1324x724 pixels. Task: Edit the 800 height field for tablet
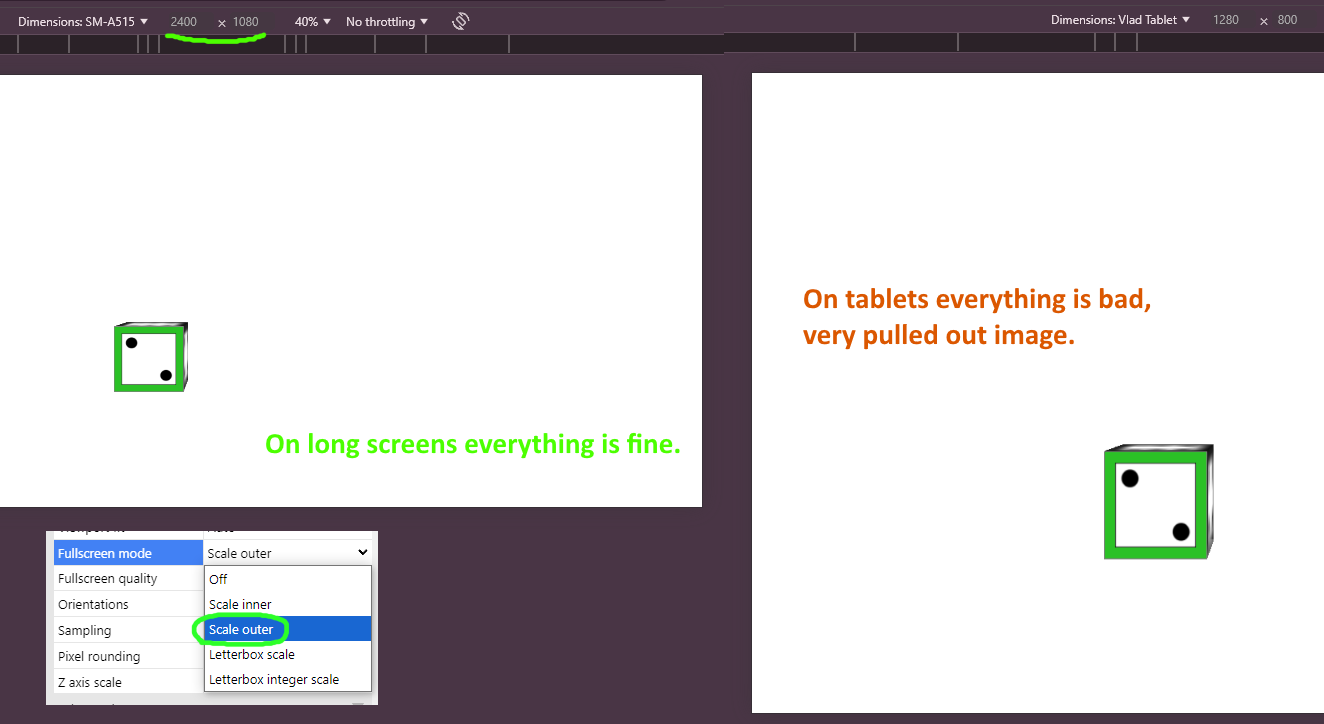tap(1287, 20)
